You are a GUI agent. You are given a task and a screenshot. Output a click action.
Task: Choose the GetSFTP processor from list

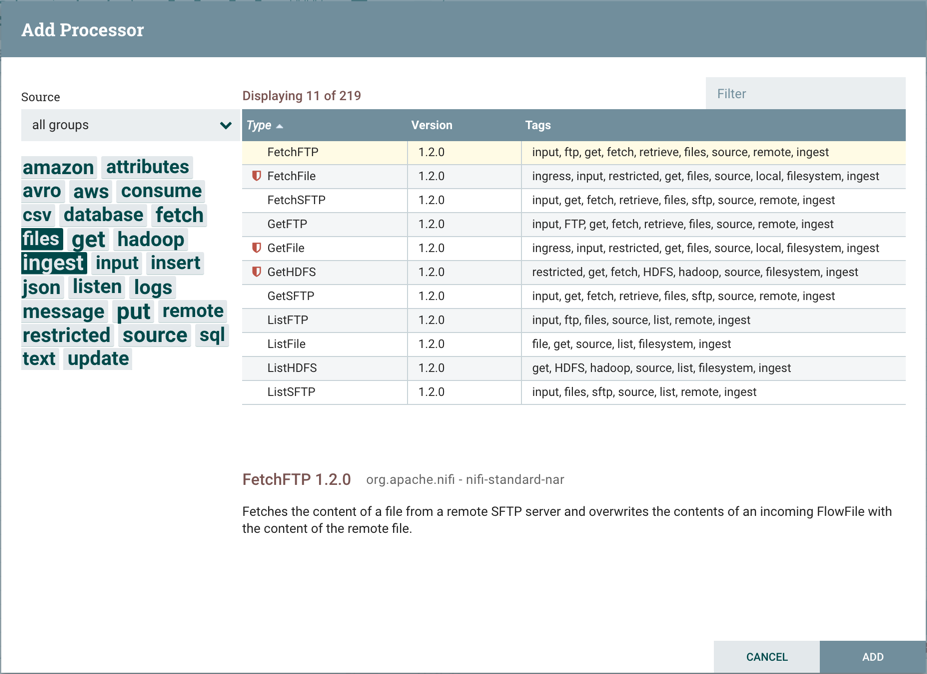(x=292, y=296)
